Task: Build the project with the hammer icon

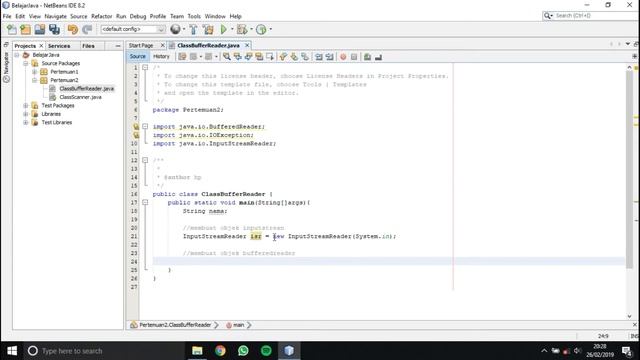Action: point(193,29)
